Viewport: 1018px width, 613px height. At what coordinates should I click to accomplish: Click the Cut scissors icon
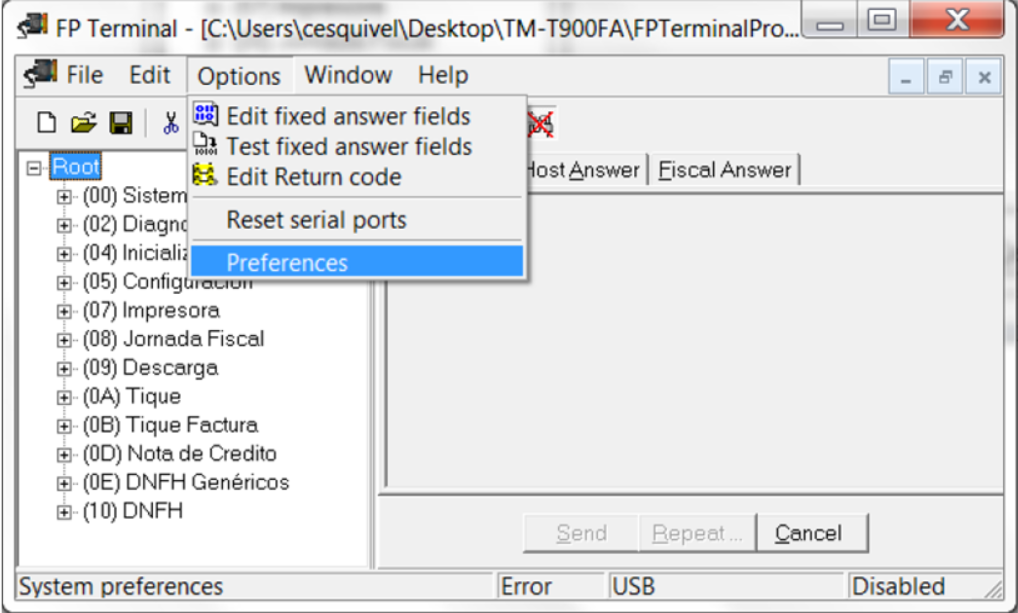(x=171, y=123)
